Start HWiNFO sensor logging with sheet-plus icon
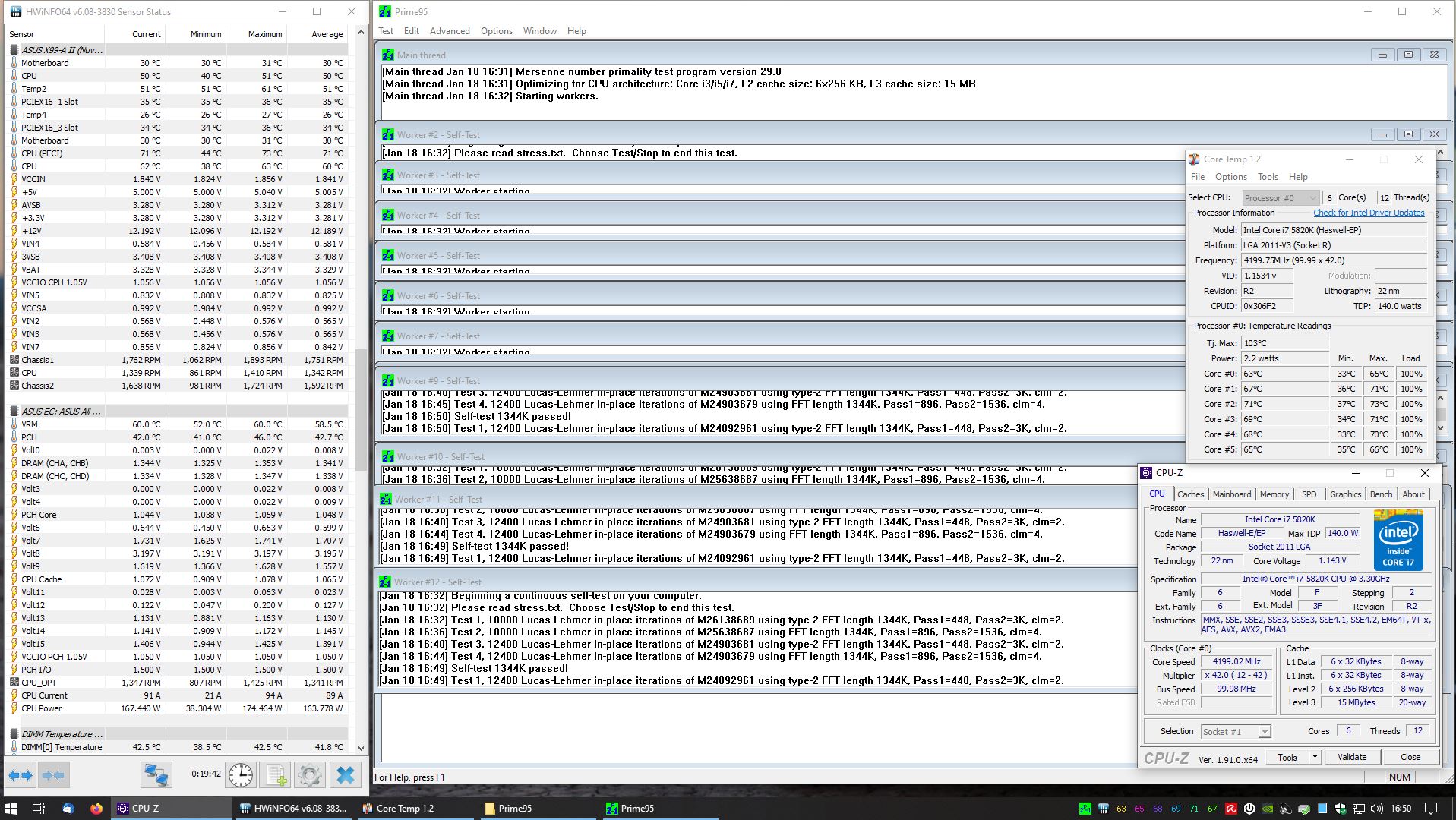 (274, 775)
